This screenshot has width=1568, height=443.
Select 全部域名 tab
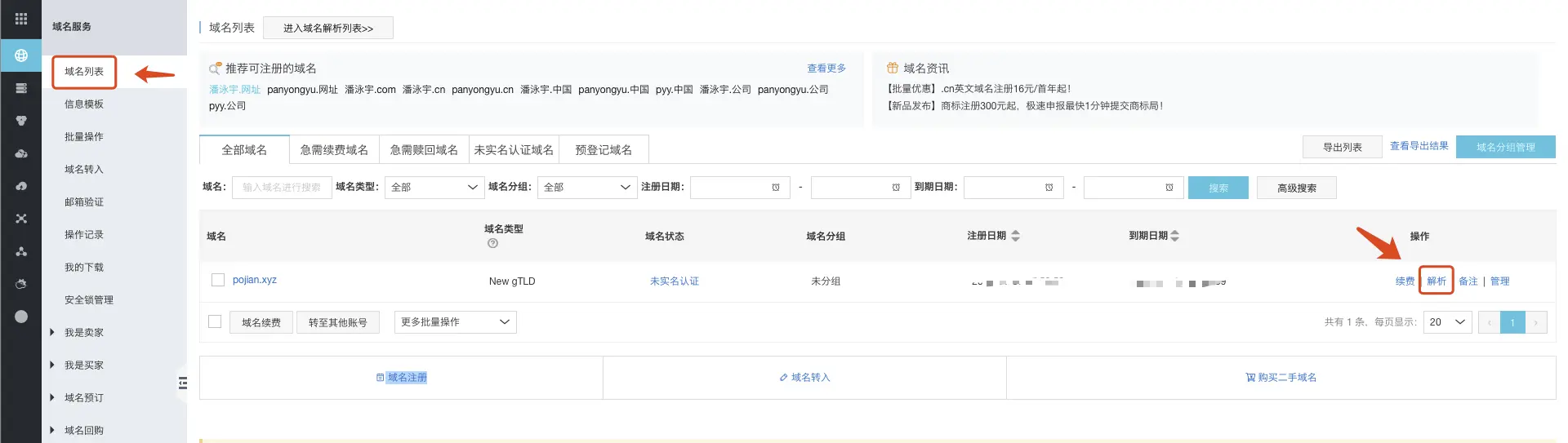[x=244, y=150]
